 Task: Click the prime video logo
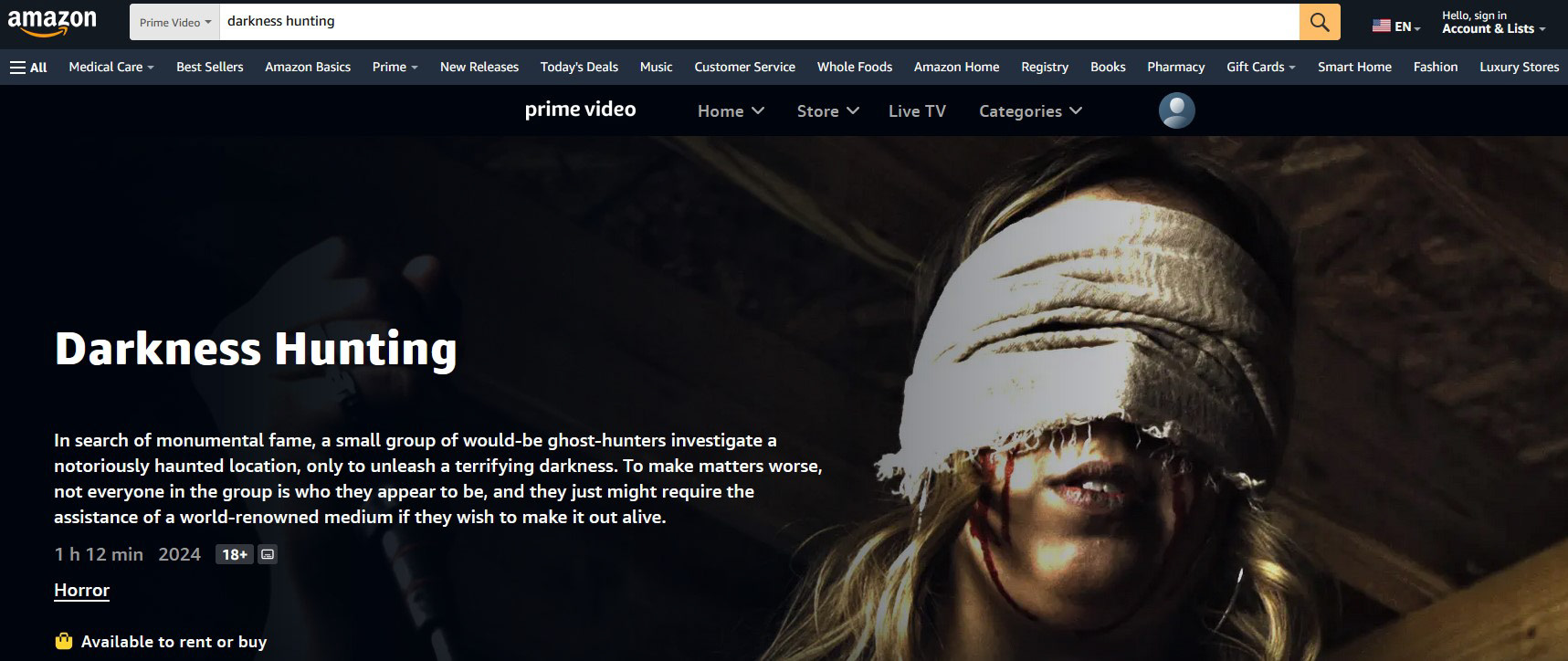[x=580, y=110]
